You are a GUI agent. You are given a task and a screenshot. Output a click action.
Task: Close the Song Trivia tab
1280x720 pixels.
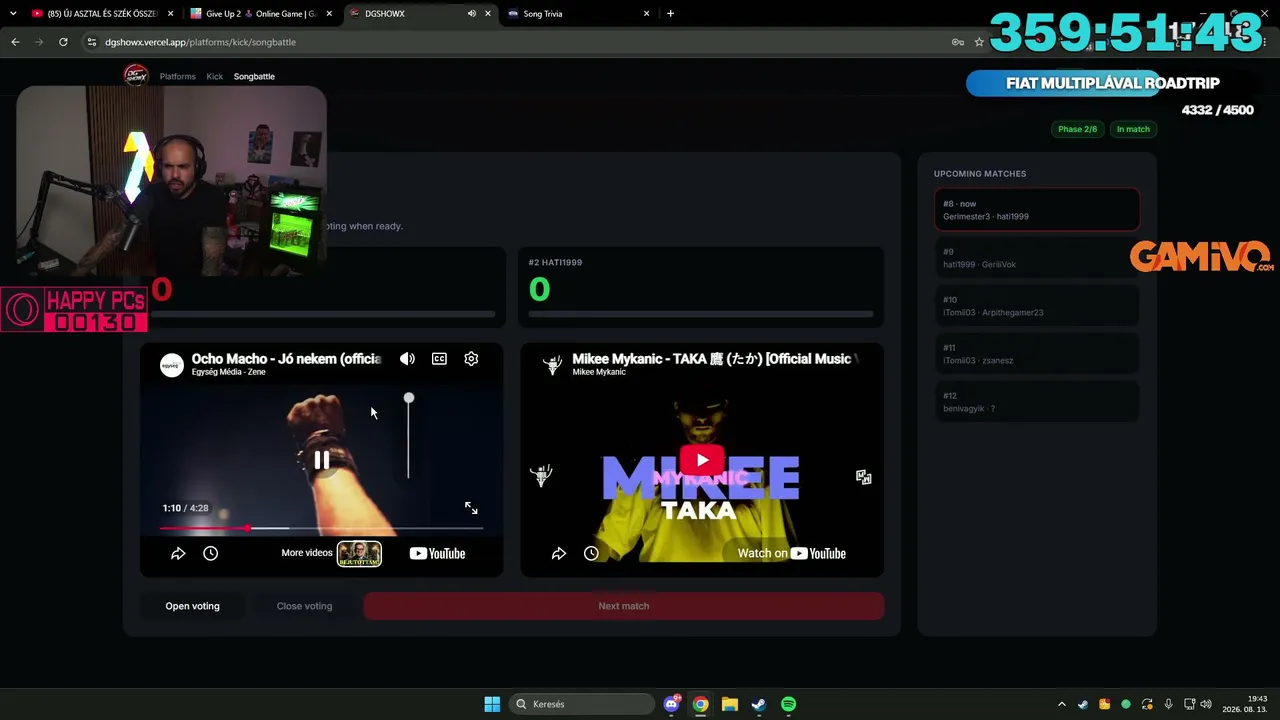(647, 14)
